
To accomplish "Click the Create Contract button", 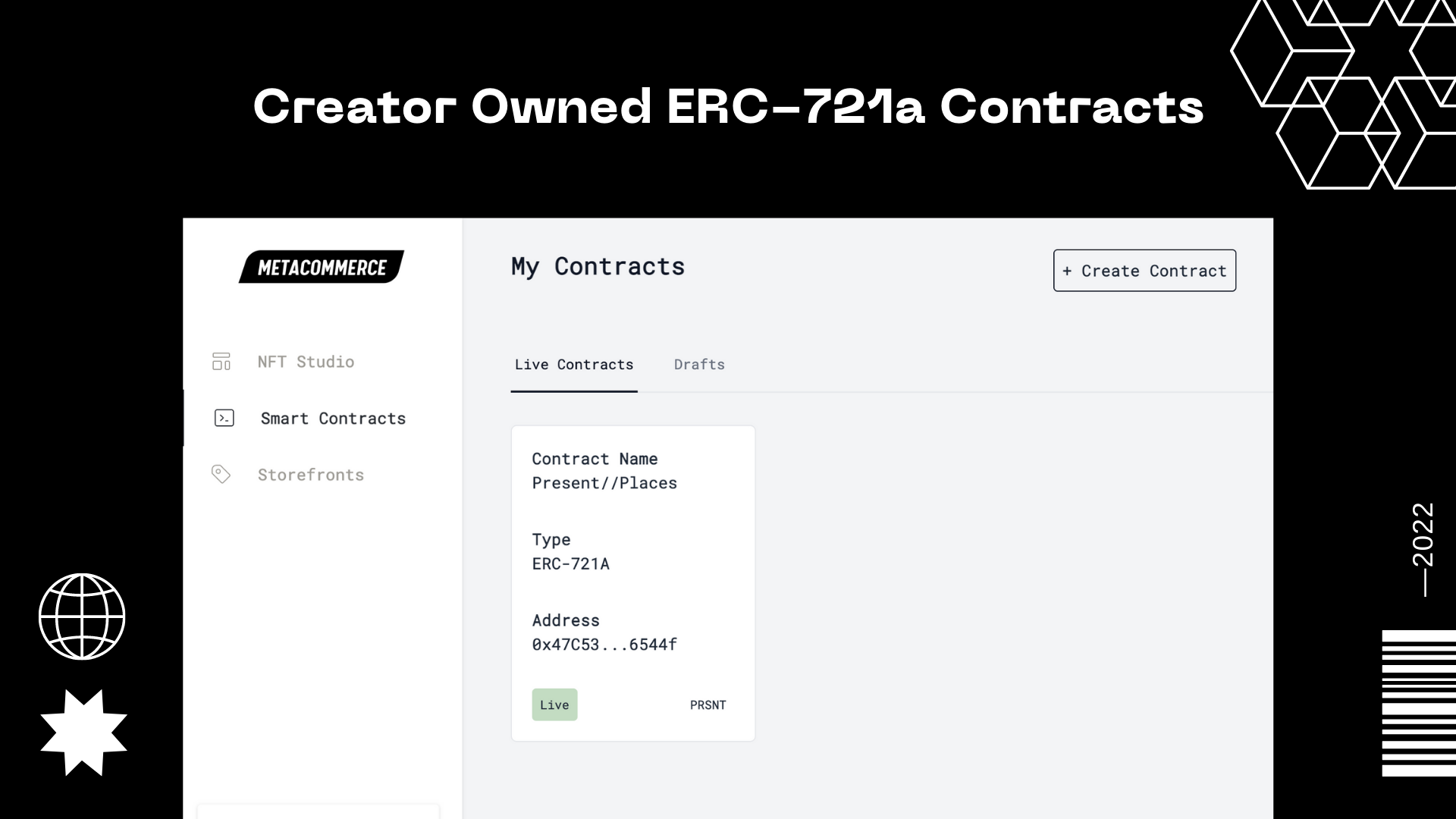I will (x=1144, y=271).
